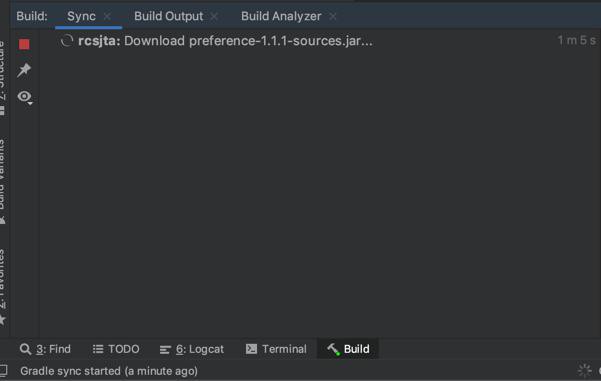Toggle the Build tool window button

348,349
